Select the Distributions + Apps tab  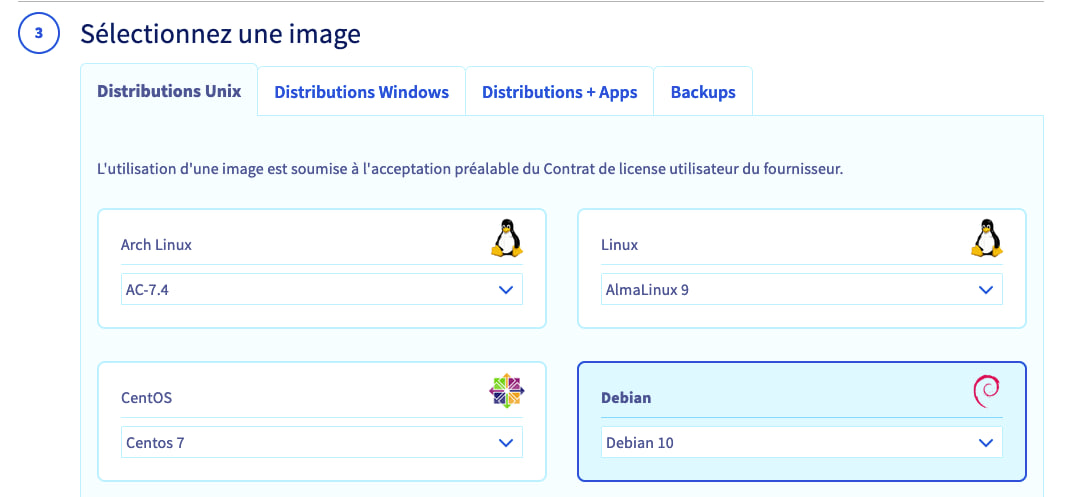point(559,92)
